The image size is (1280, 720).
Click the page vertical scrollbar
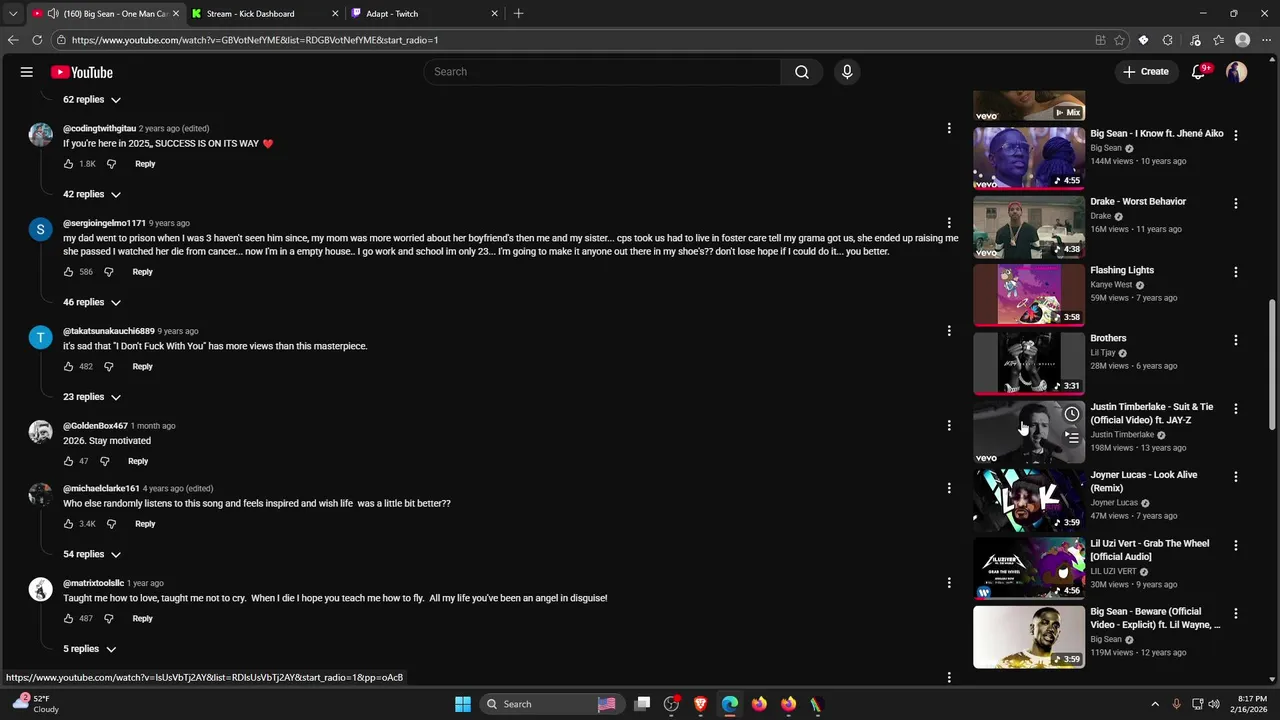[x=1273, y=365]
